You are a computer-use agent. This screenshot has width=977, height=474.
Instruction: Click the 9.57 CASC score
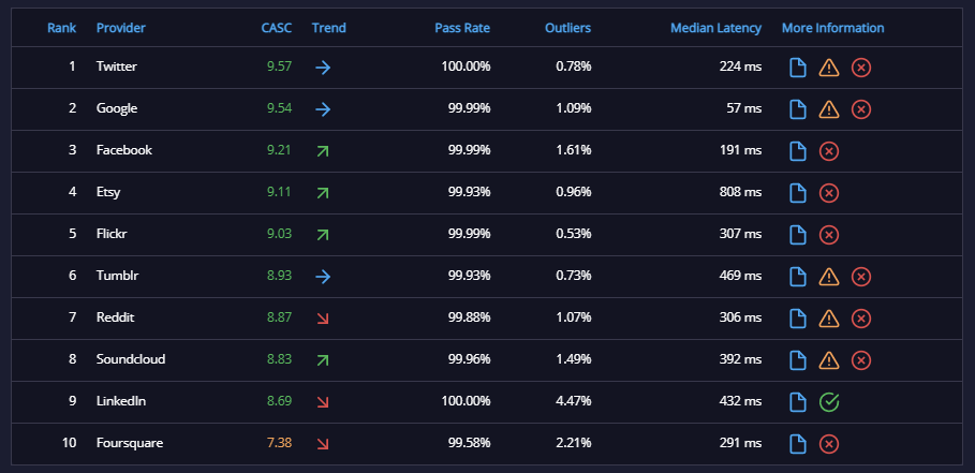[279, 66]
